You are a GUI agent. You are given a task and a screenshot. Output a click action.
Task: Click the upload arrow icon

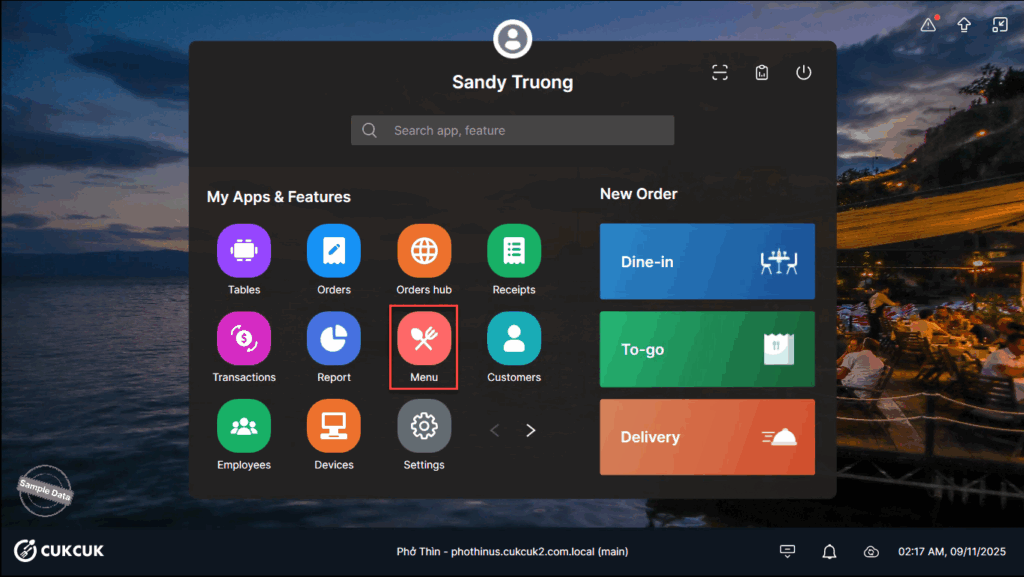point(964,25)
